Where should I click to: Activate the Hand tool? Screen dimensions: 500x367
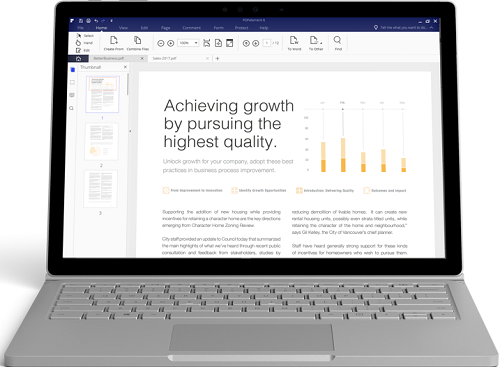pos(84,43)
